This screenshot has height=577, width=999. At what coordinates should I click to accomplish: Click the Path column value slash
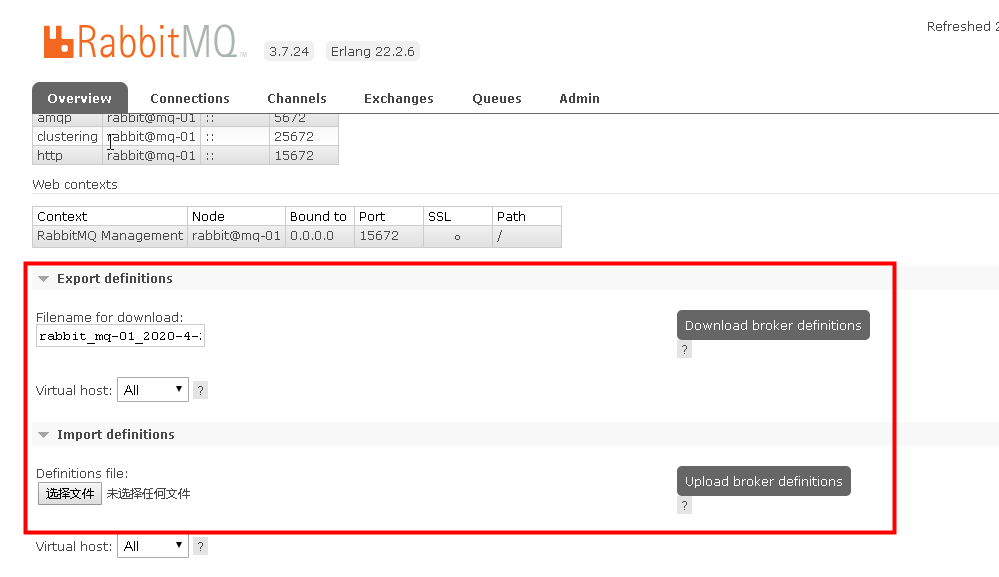pos(526,236)
